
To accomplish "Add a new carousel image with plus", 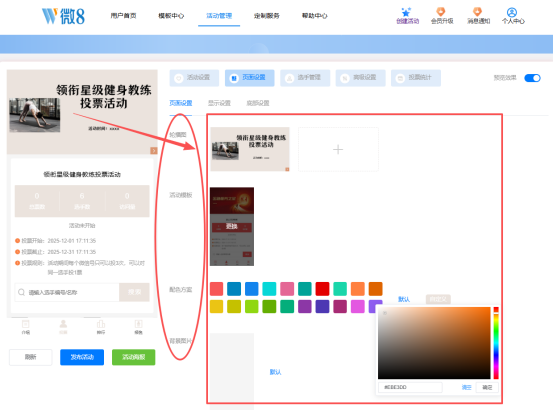I will click(x=338, y=149).
